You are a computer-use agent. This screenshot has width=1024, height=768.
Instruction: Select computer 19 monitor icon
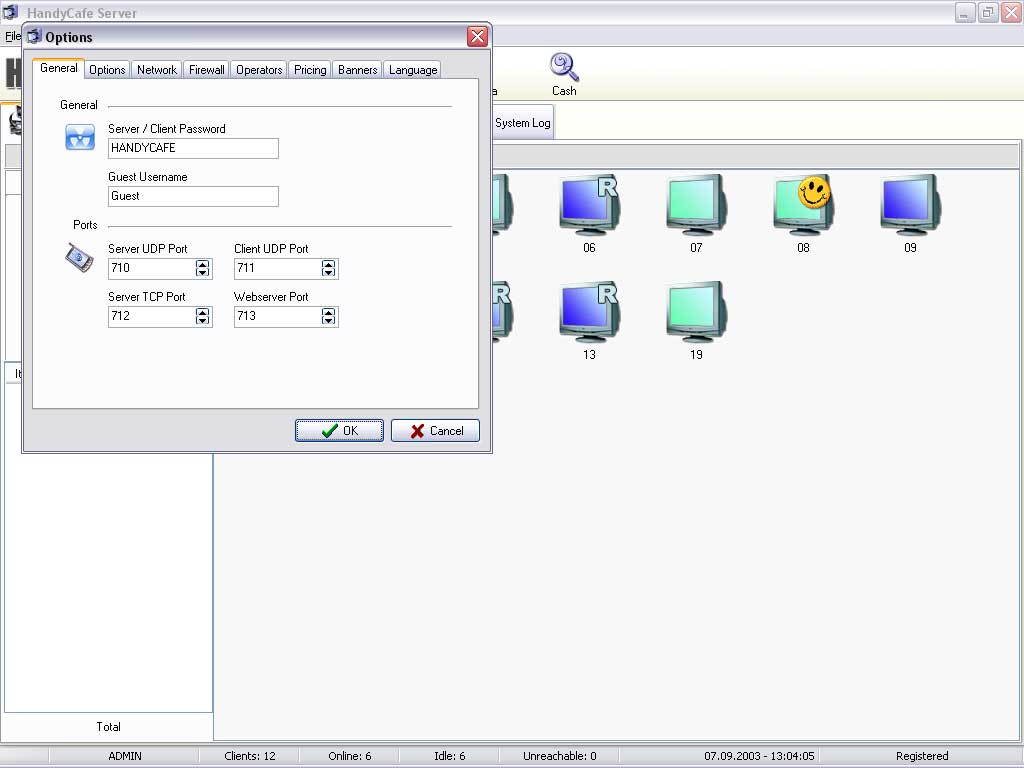[x=696, y=312]
